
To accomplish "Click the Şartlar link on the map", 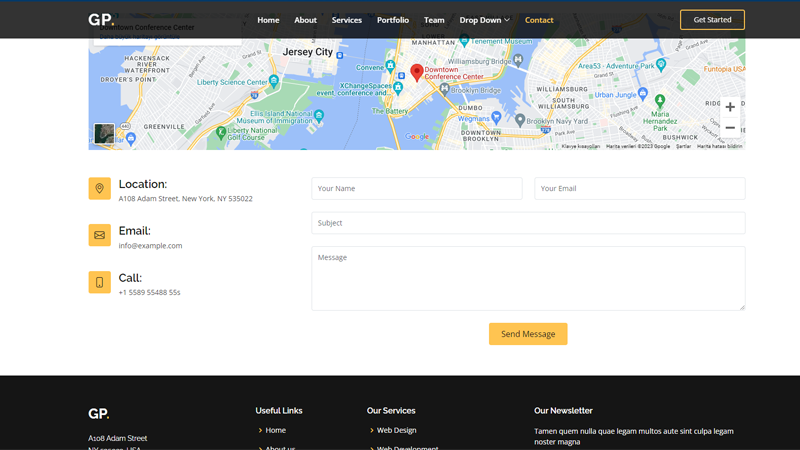I will pos(683,146).
